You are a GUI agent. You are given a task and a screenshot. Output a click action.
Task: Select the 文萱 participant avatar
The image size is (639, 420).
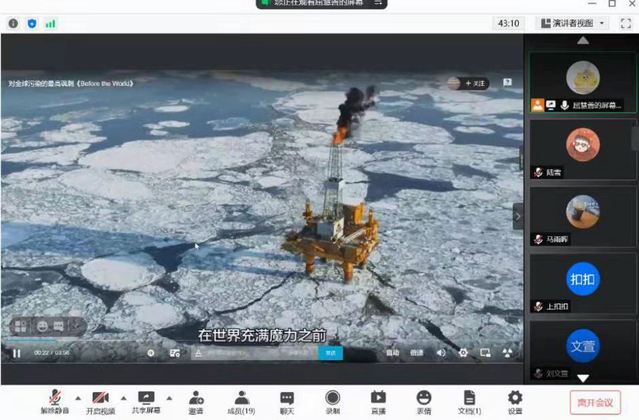[583, 346]
